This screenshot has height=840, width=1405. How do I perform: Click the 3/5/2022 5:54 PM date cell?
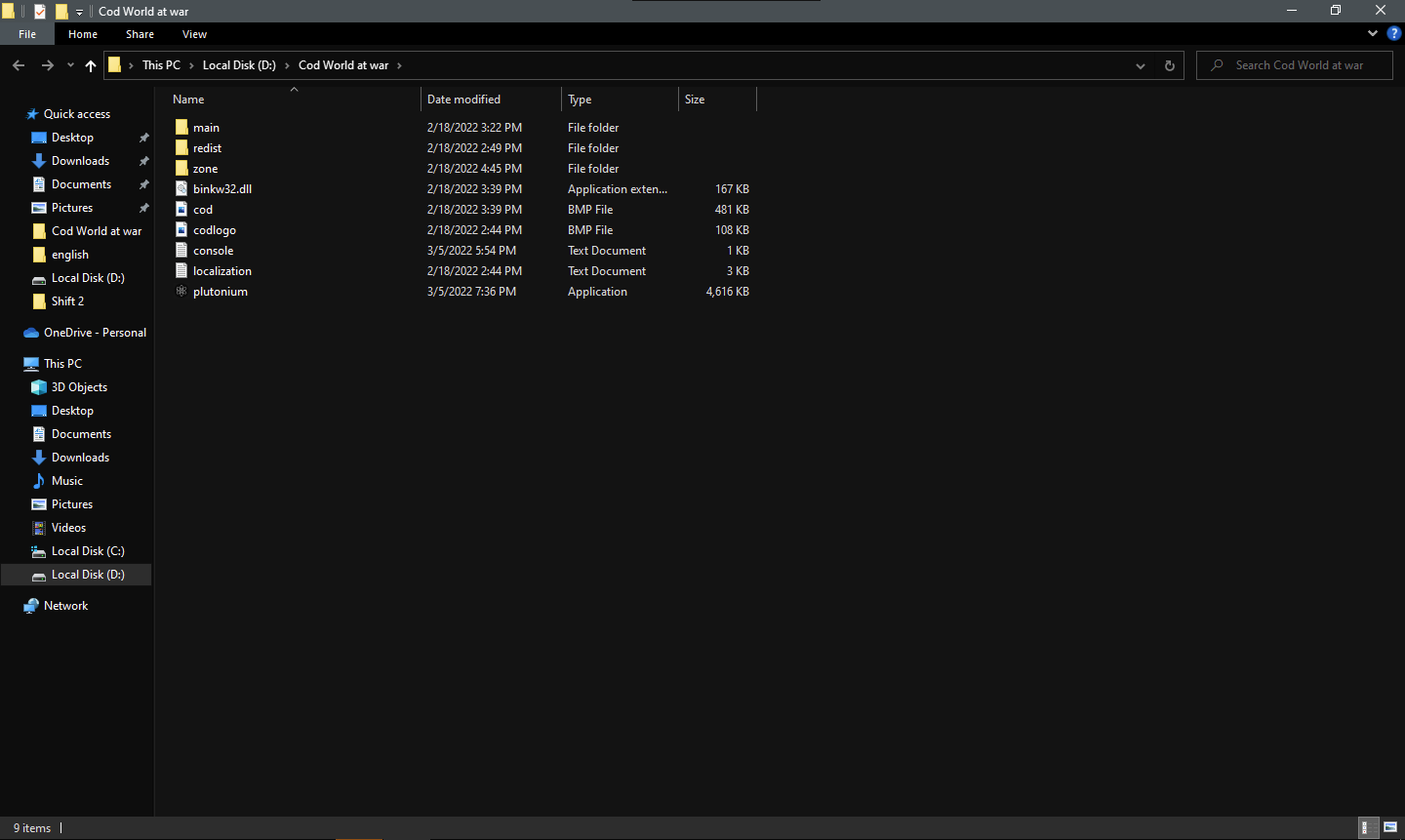click(x=471, y=251)
